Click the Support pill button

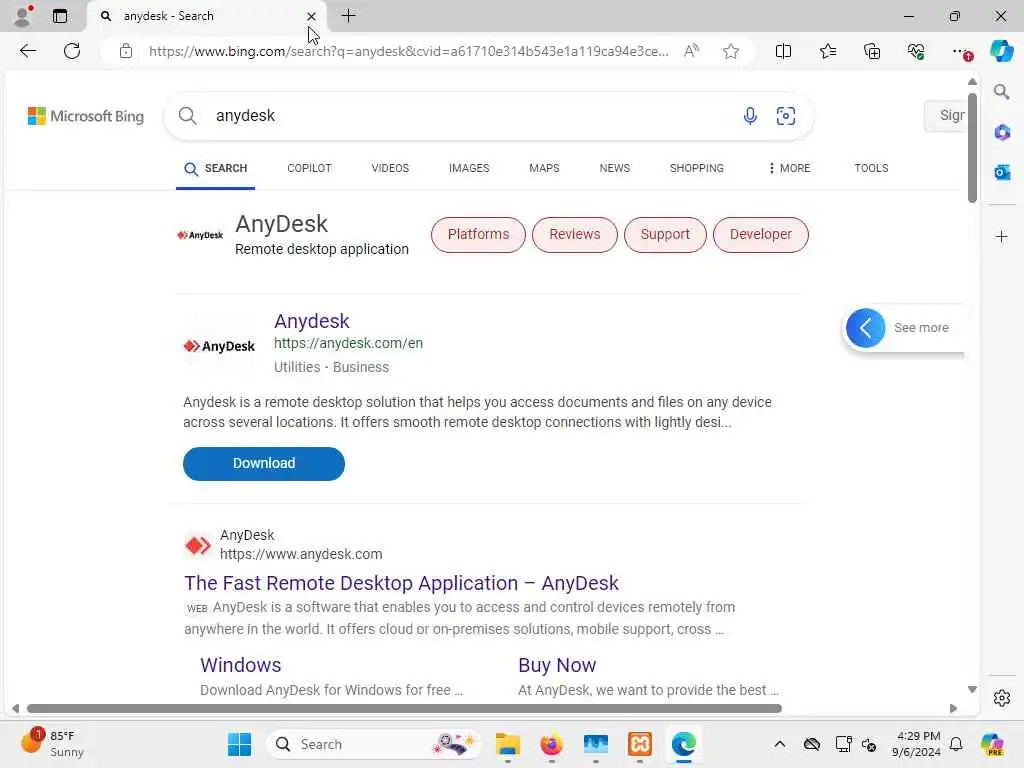coord(665,234)
